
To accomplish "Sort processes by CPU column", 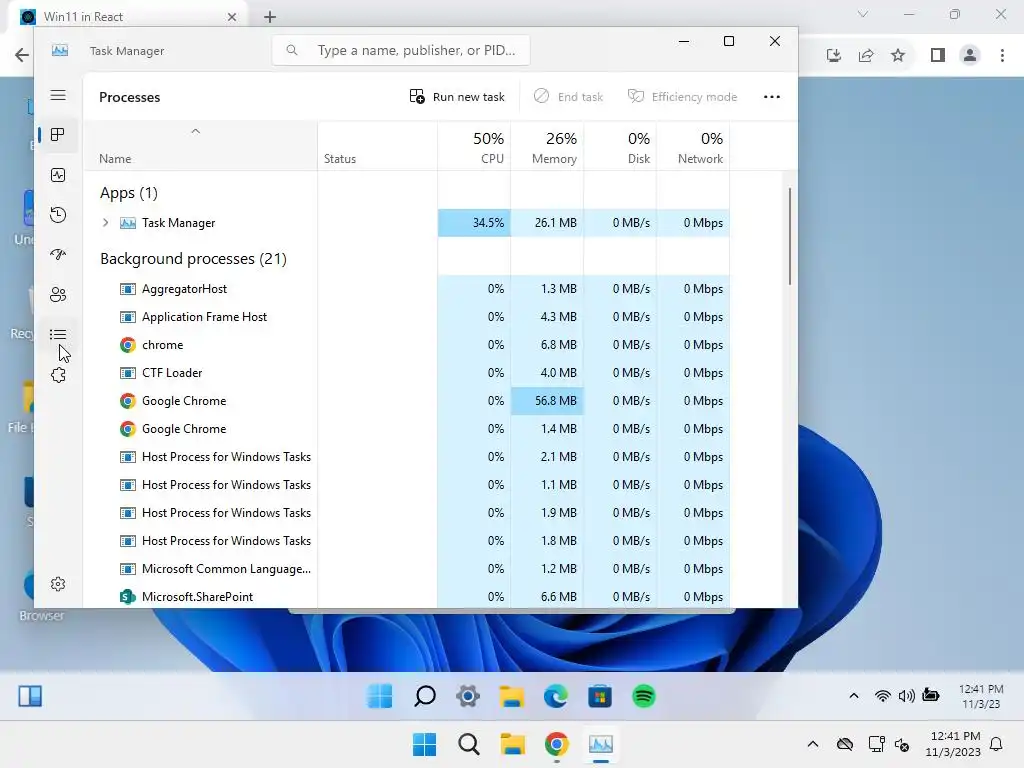I will click(474, 148).
